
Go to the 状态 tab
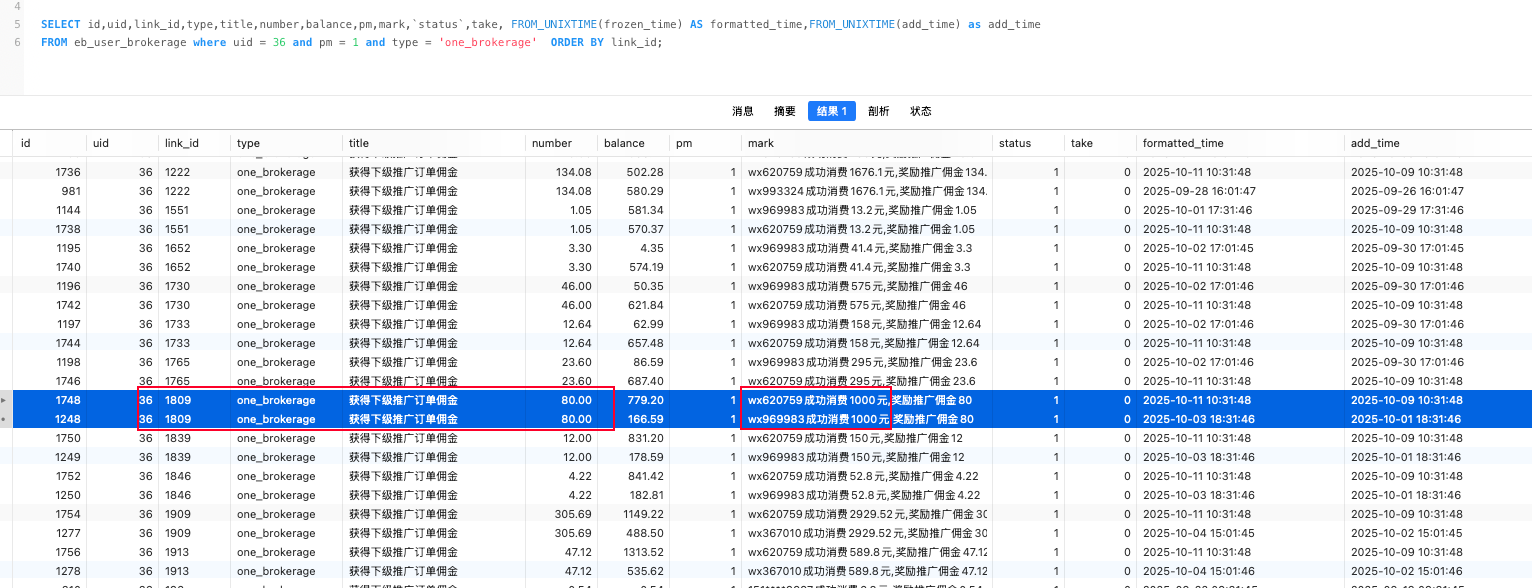pyautogui.click(x=921, y=111)
